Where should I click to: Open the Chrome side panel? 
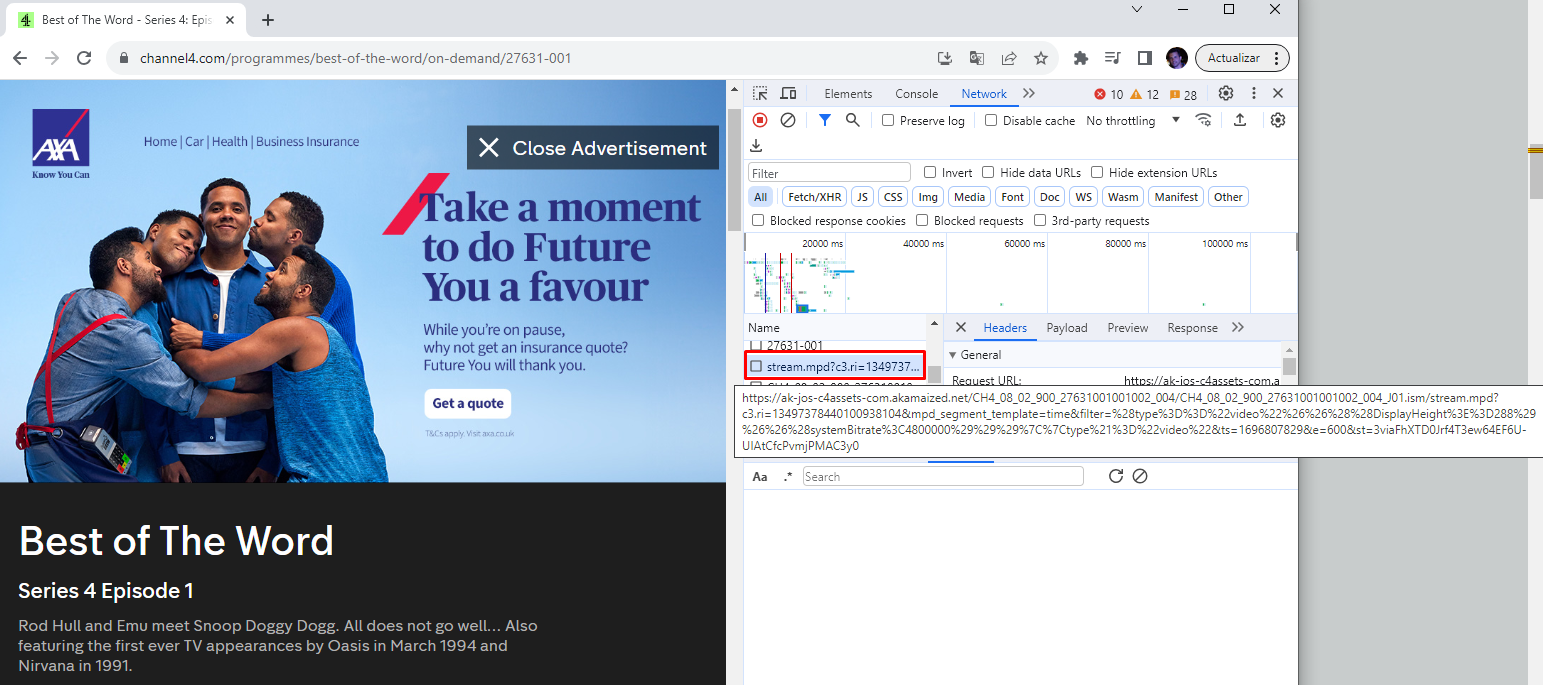point(1145,58)
